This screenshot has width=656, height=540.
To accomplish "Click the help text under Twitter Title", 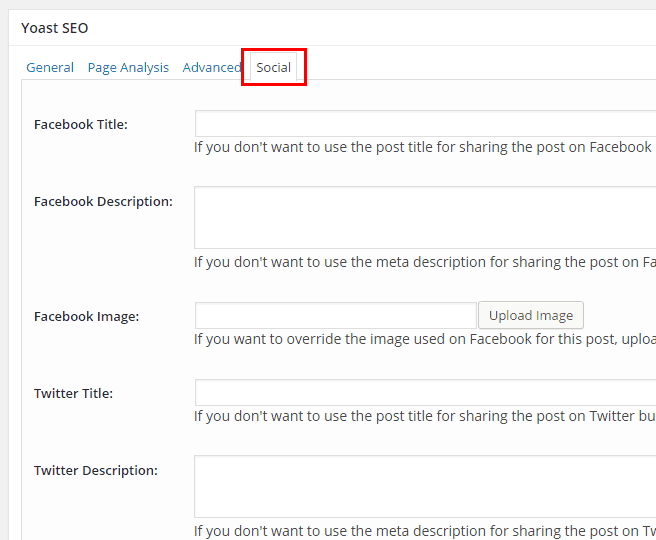I will 424,416.
